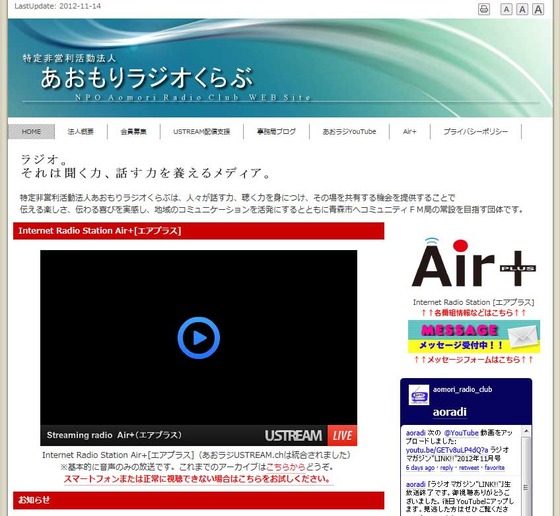Open the Air+ PLUS logo image
Screen dimensions: 560x516
[474, 263]
